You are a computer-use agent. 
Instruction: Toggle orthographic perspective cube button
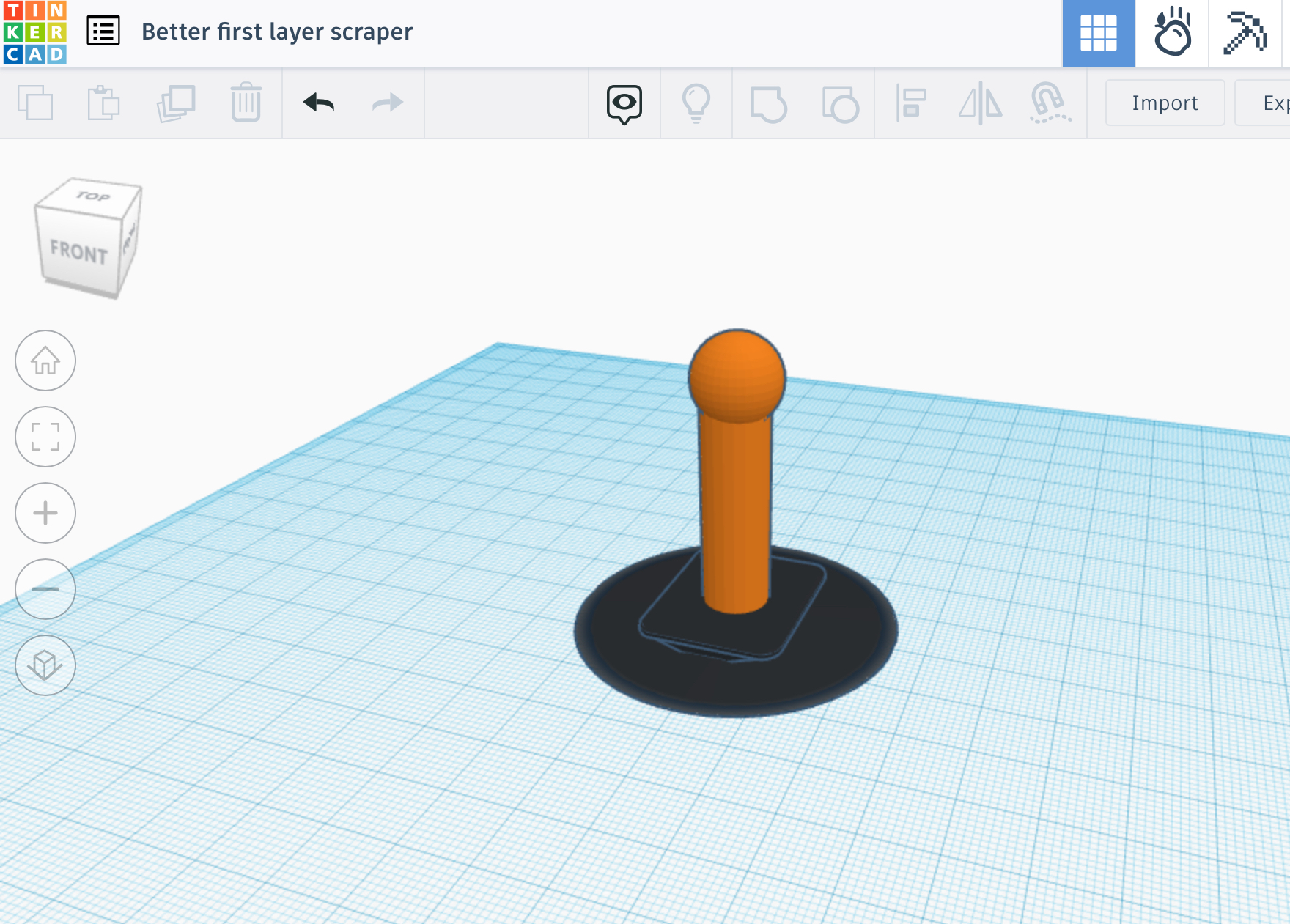(x=45, y=665)
